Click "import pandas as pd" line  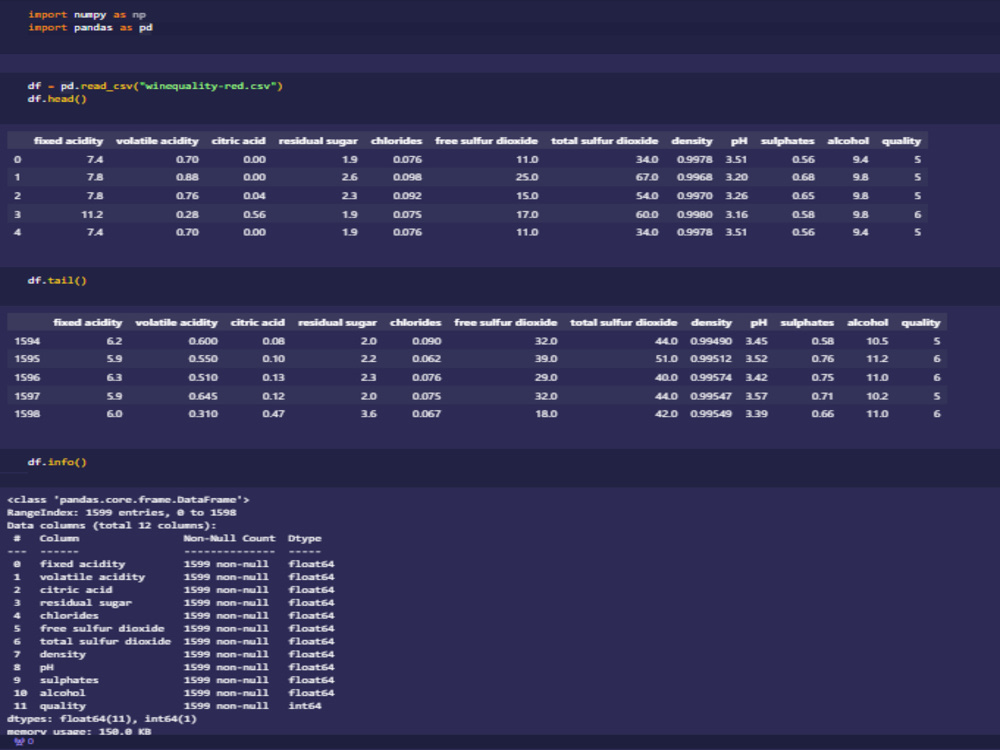91,27
